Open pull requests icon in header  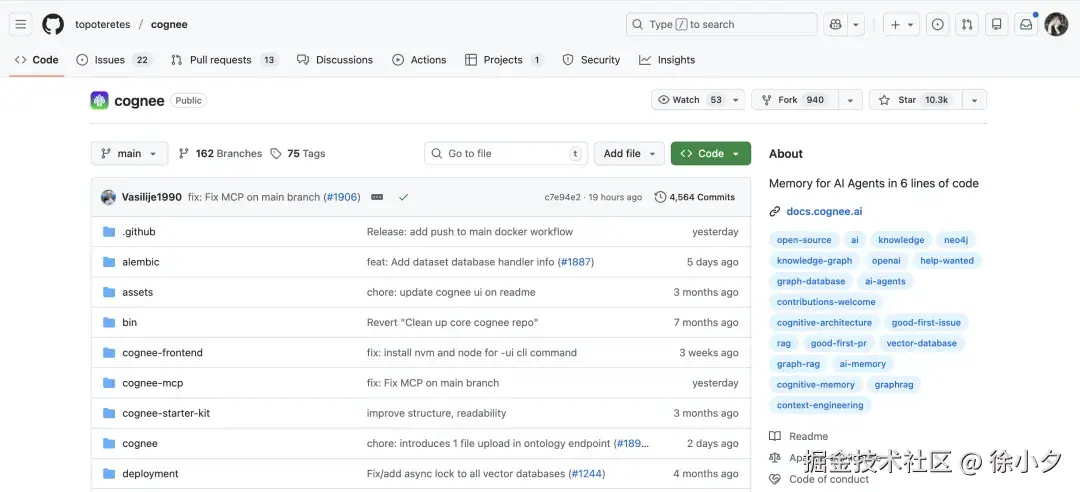click(x=967, y=25)
